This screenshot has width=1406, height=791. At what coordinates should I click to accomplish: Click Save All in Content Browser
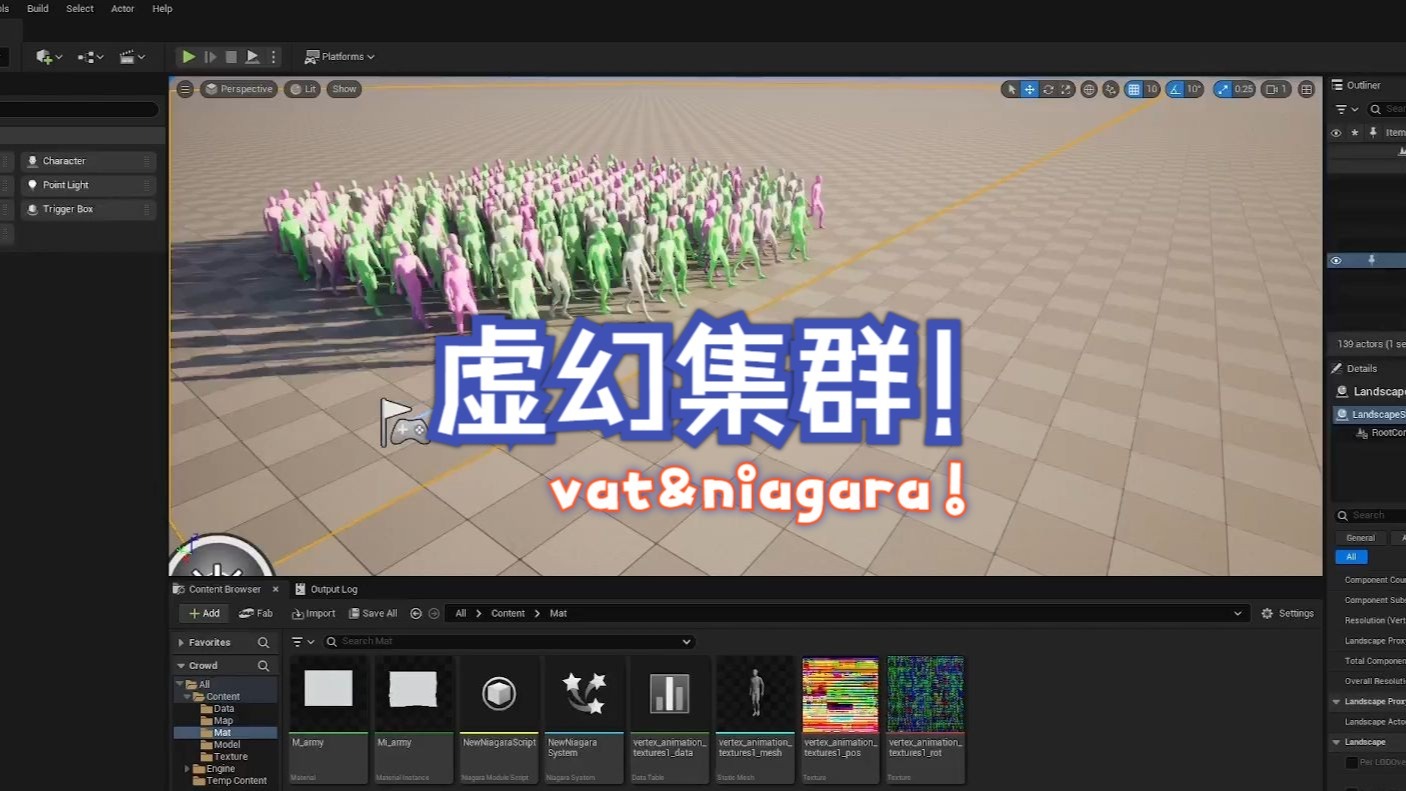[373, 613]
